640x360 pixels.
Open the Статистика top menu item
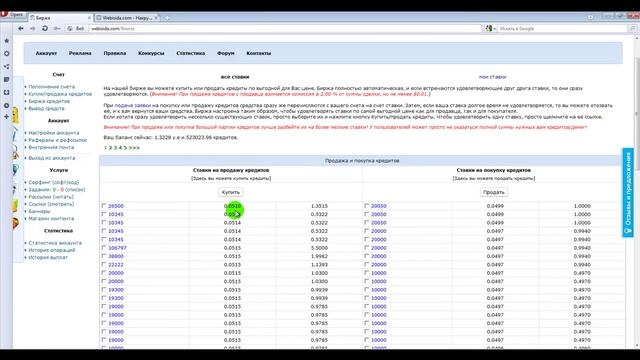coord(191,53)
